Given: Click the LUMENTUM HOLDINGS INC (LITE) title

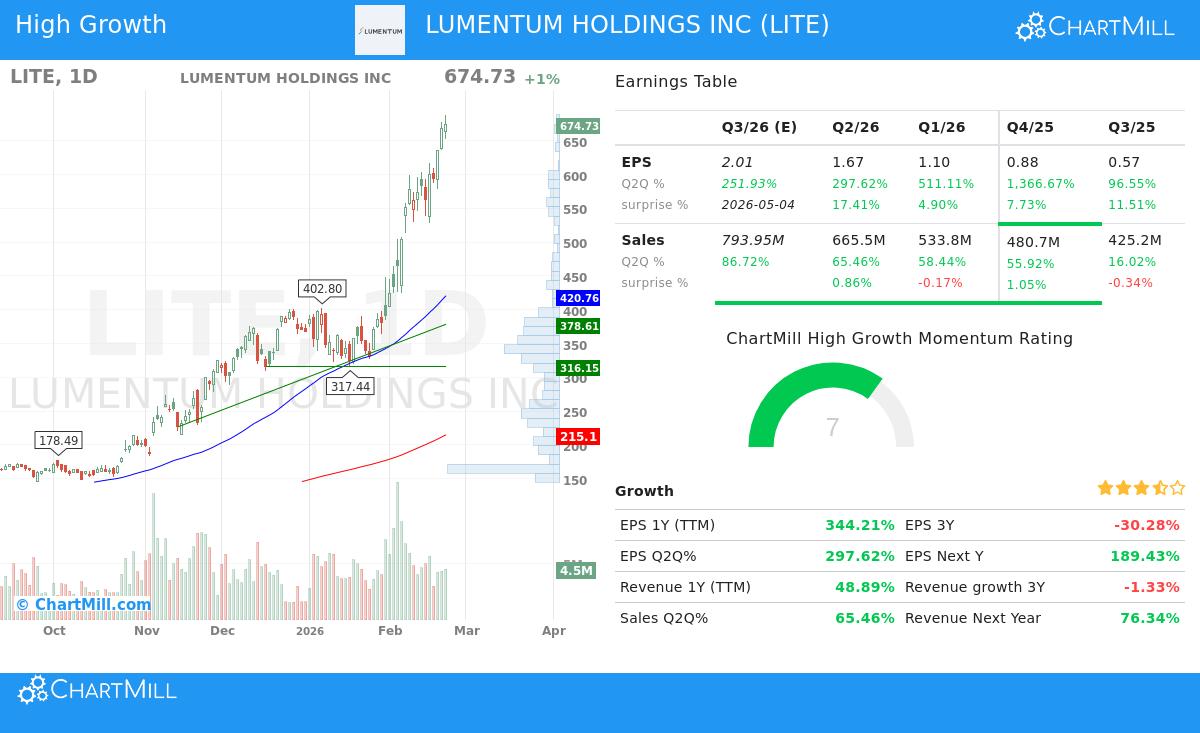Looking at the screenshot, I should [628, 24].
